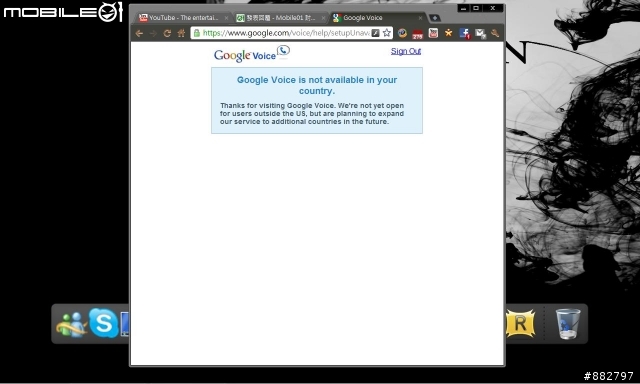640x384 pixels.
Task: Minimize the Chrome window
Action: [x=463, y=8]
